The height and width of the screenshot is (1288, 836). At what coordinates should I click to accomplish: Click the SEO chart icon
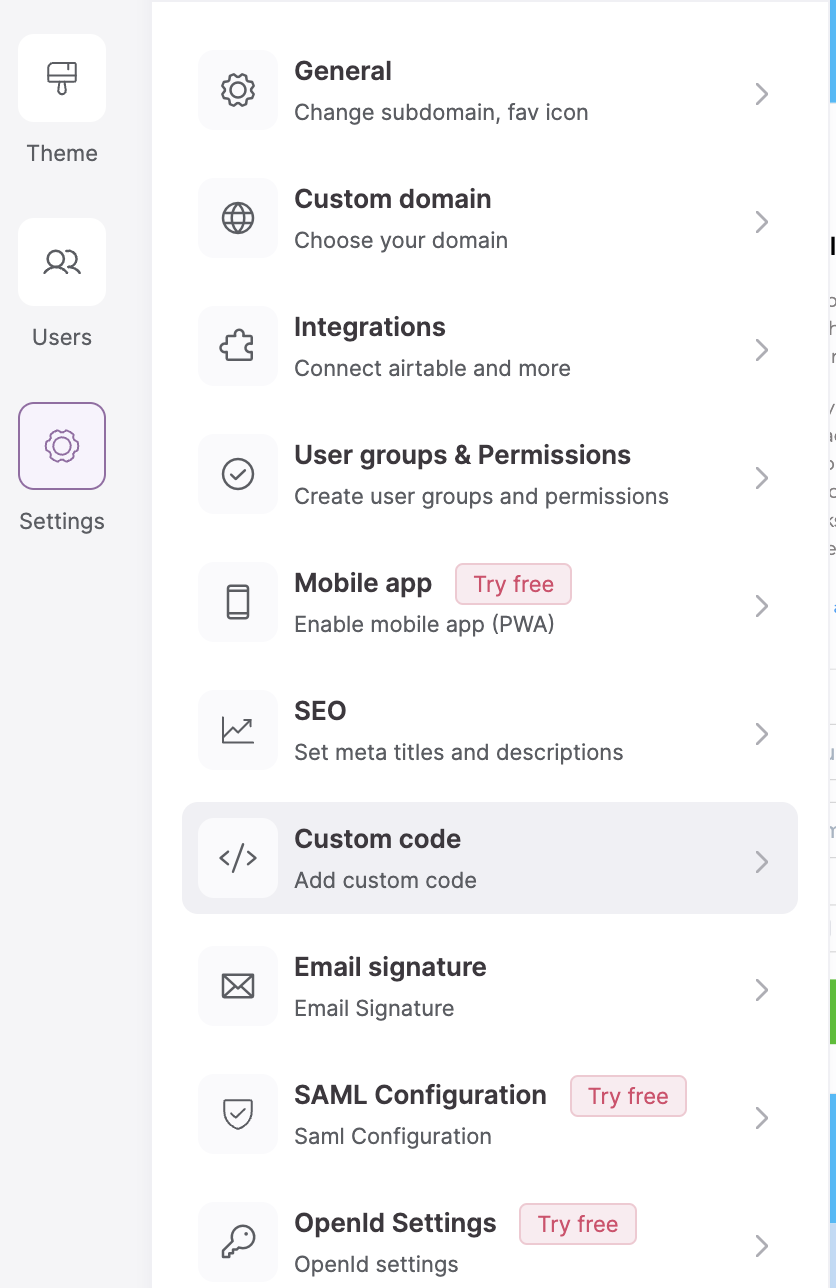[238, 730]
